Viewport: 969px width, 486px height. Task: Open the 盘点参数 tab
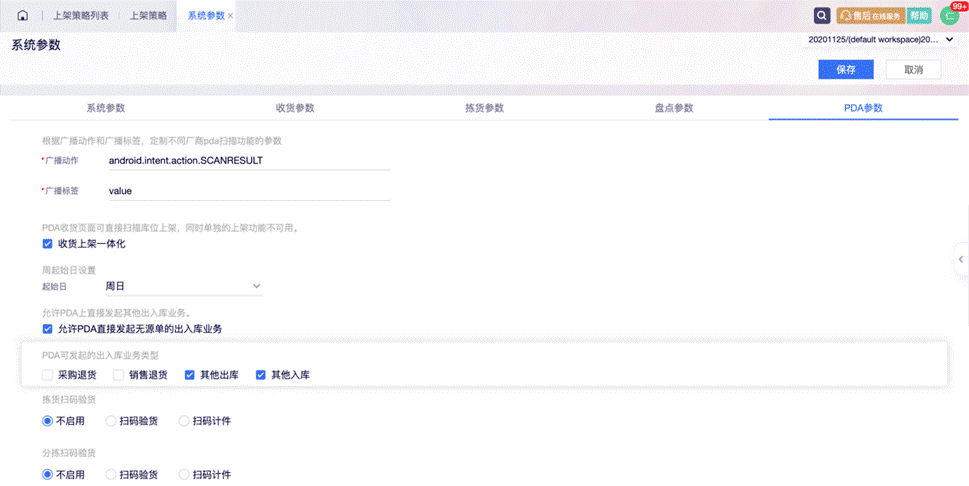click(x=674, y=108)
